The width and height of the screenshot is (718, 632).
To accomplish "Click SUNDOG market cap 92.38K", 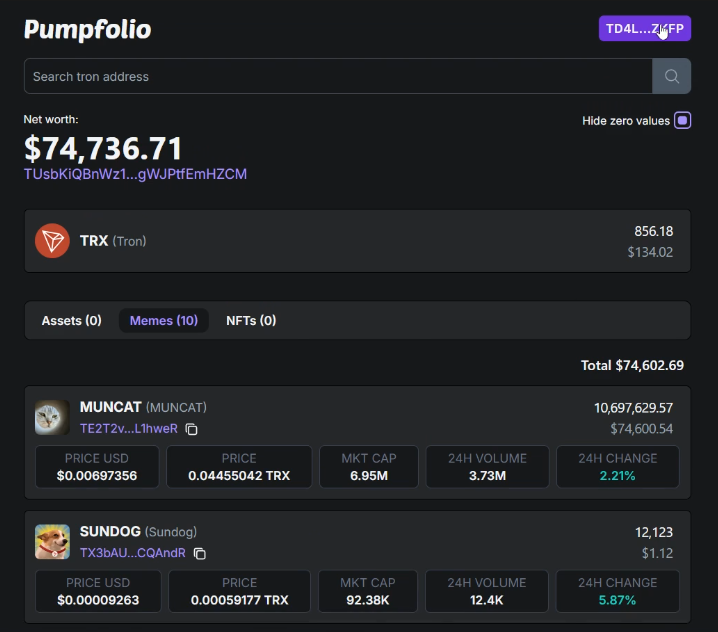I will [x=368, y=600].
